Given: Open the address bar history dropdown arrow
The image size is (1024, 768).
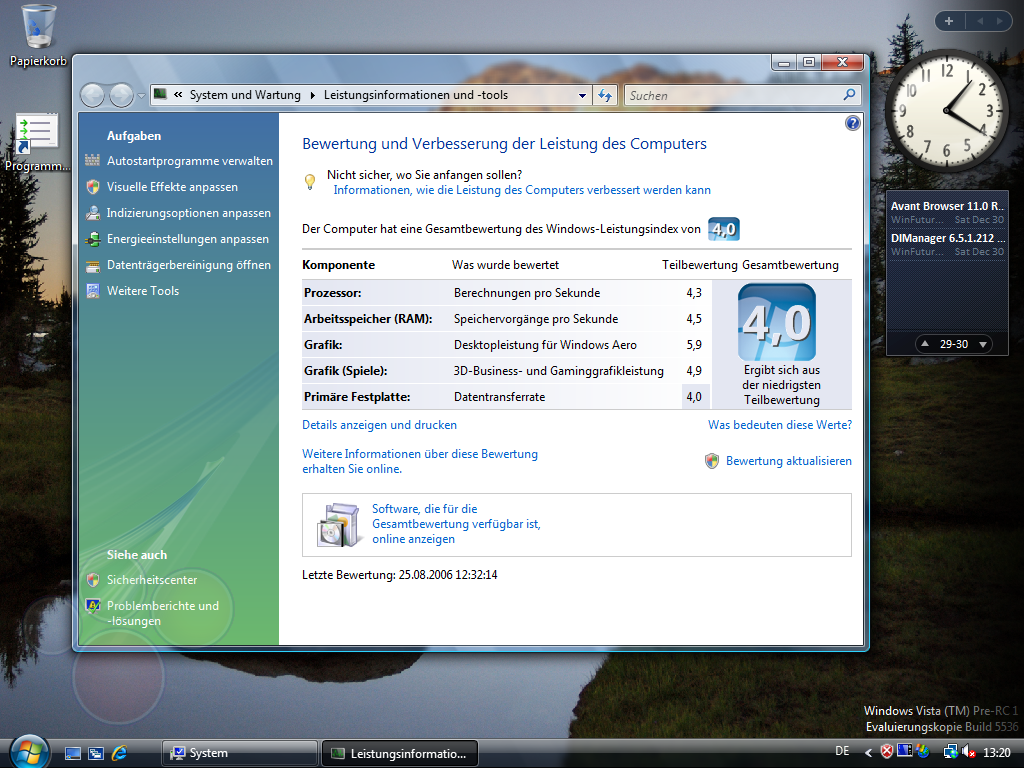Looking at the screenshot, I should (x=583, y=95).
